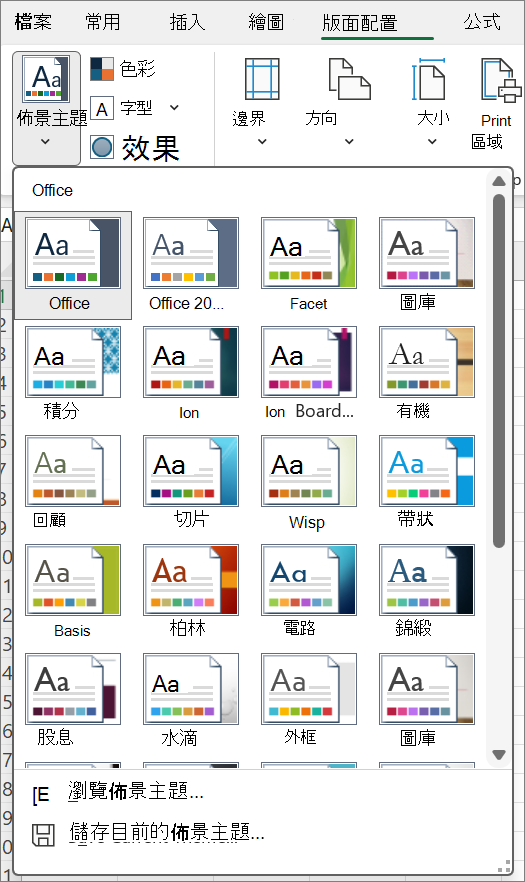Select the 繪圖 tab
This screenshot has width=525, height=882.
coord(266,22)
